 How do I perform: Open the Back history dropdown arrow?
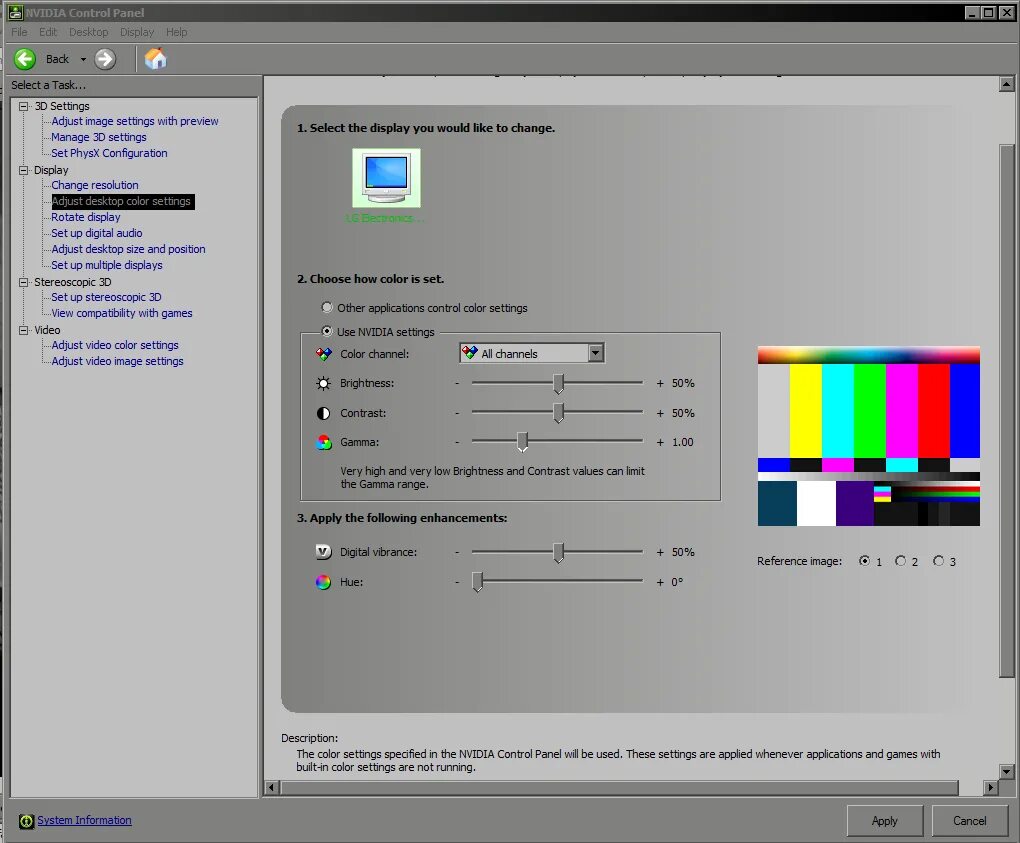pos(83,59)
